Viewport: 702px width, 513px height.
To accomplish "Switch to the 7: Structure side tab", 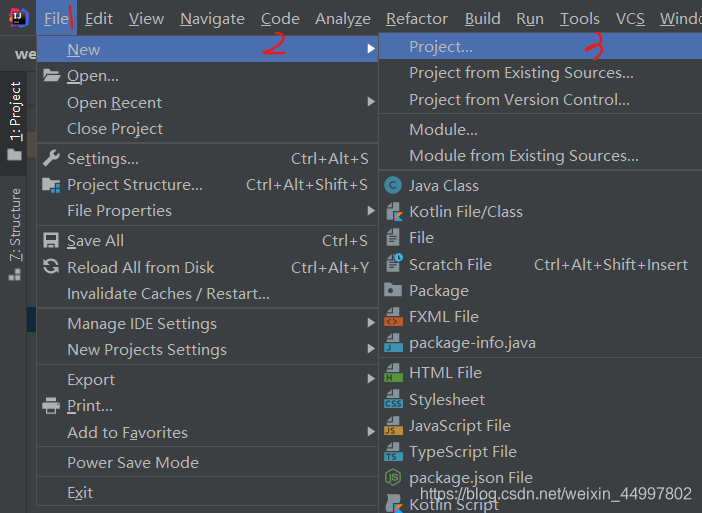I will click(15, 235).
